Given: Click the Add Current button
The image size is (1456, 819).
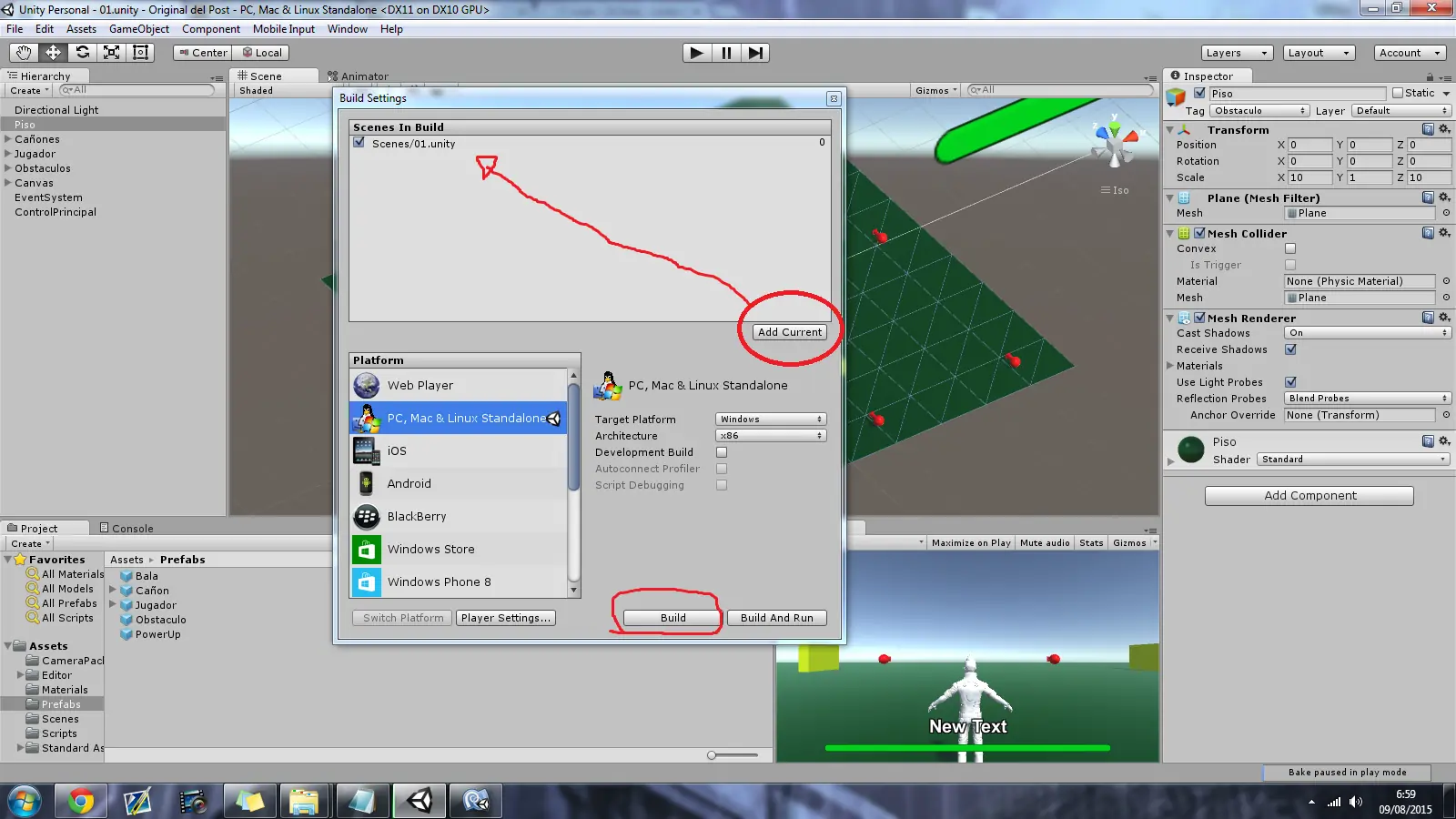Looking at the screenshot, I should tap(790, 332).
